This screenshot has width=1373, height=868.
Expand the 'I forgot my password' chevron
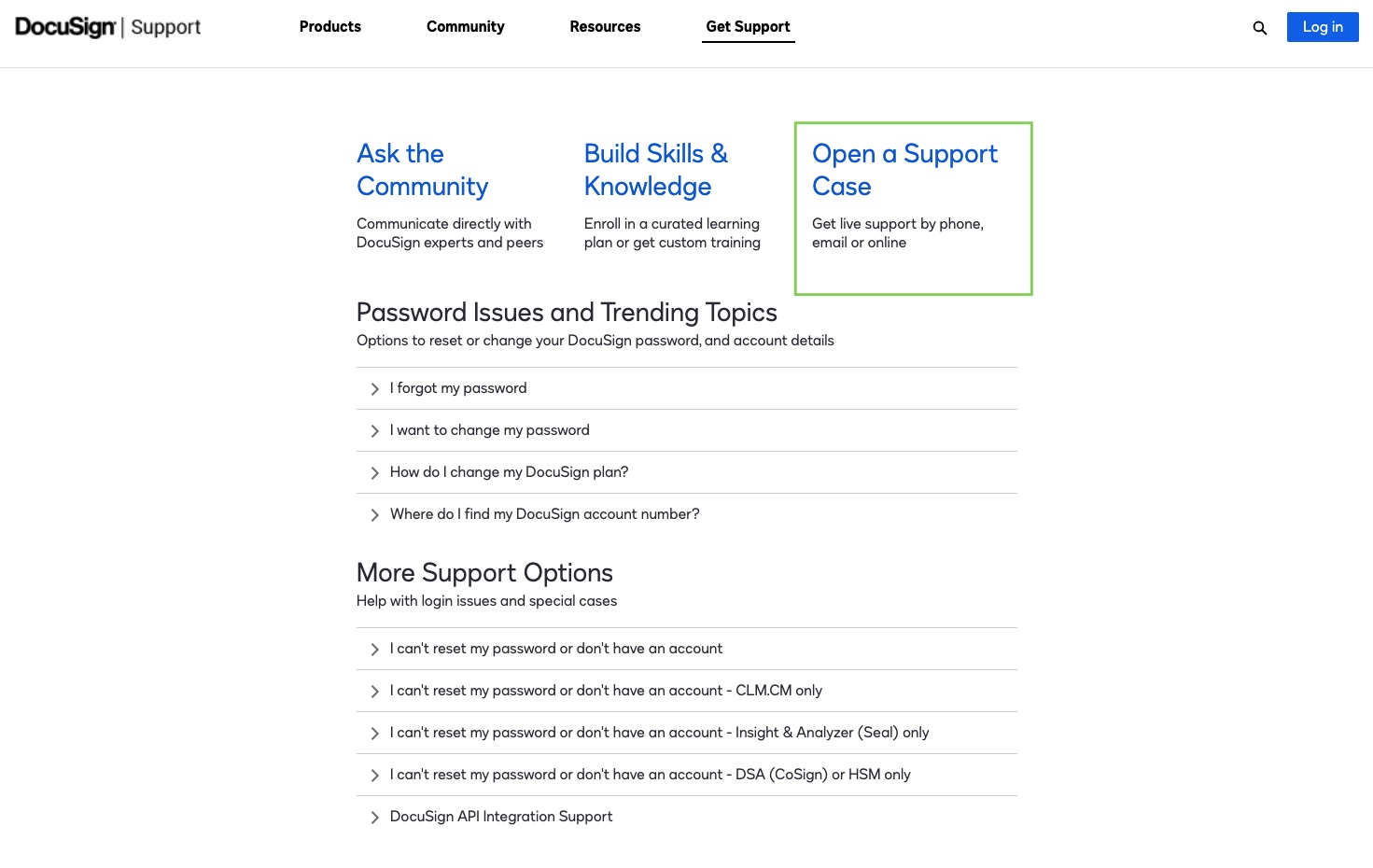[374, 388]
